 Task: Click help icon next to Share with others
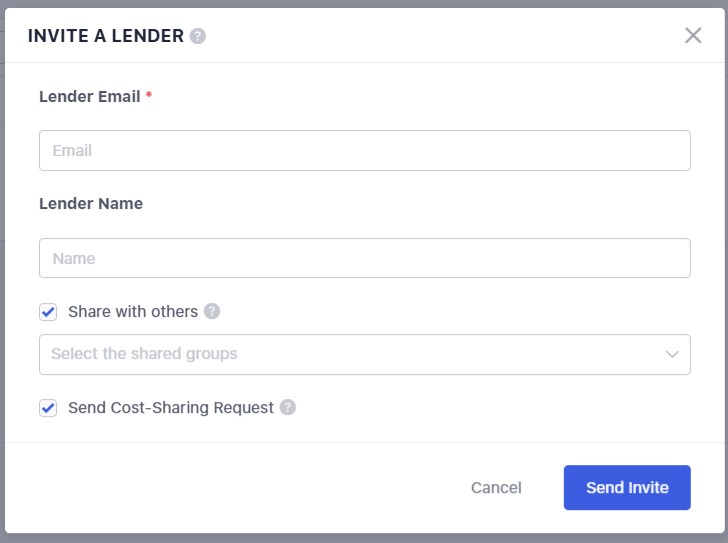point(212,311)
